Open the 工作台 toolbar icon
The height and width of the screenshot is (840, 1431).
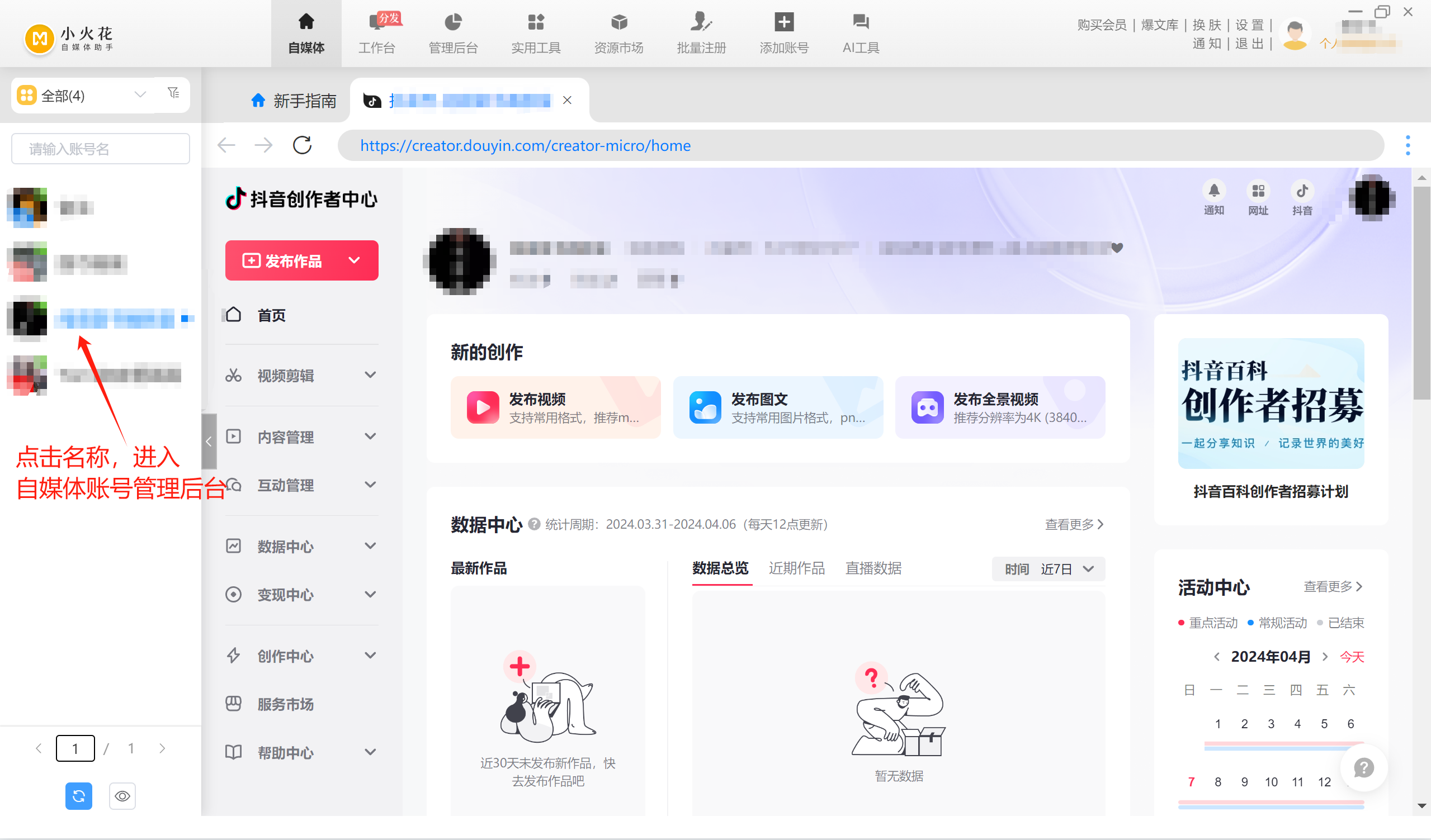[377, 31]
